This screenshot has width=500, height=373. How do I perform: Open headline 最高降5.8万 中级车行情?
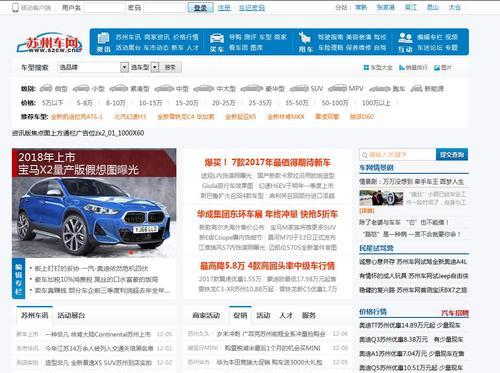(x=267, y=266)
